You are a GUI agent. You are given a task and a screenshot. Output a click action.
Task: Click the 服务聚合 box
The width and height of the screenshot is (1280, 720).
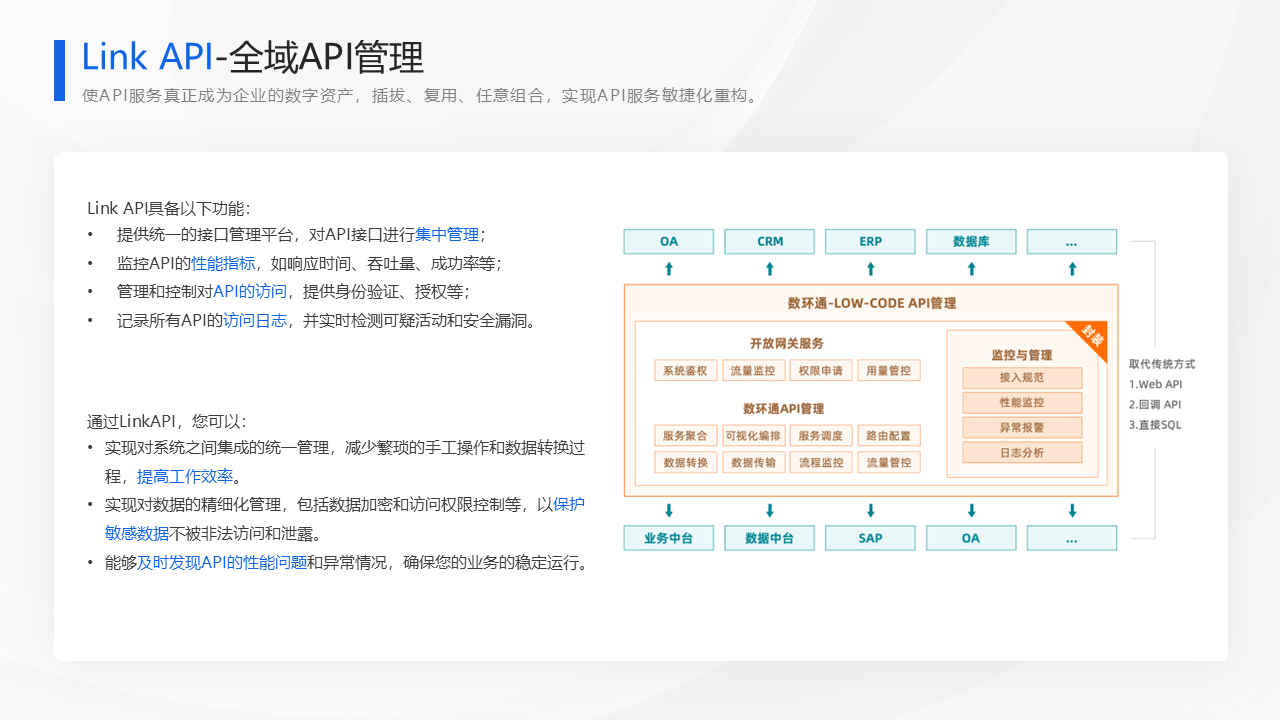point(686,436)
